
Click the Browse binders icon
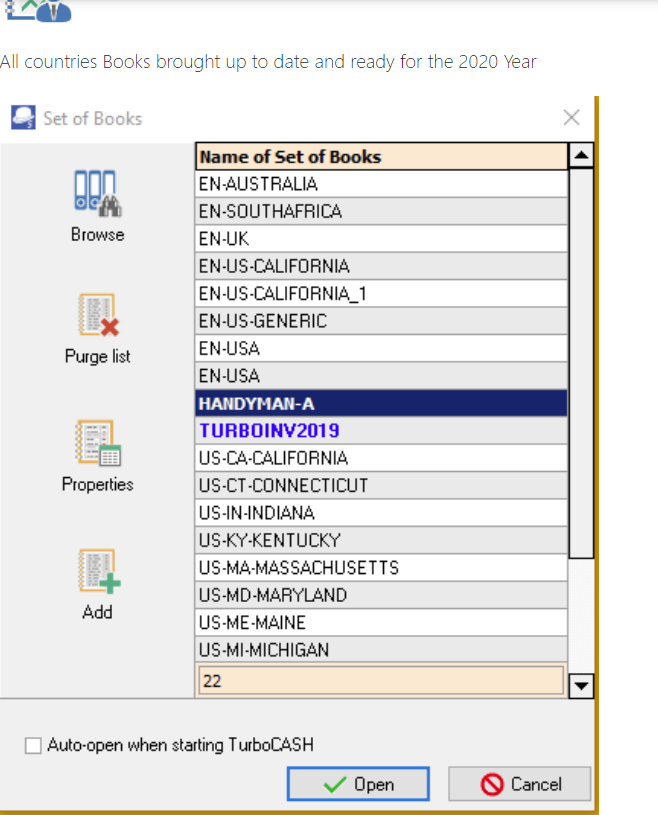pos(98,193)
